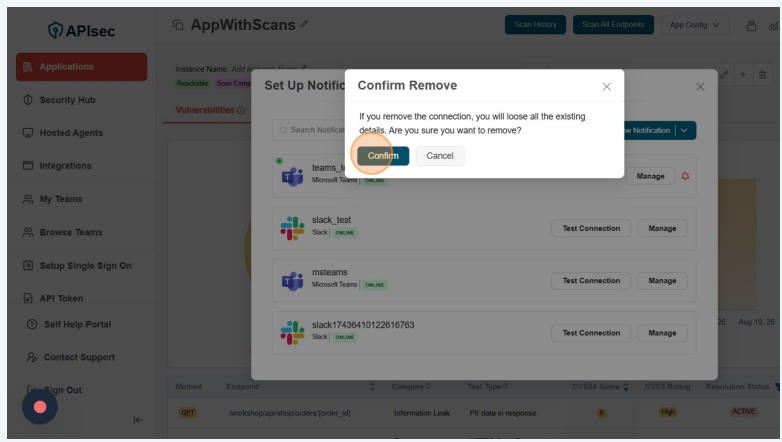Collapse the sidebar using the arrow icon

(138, 420)
